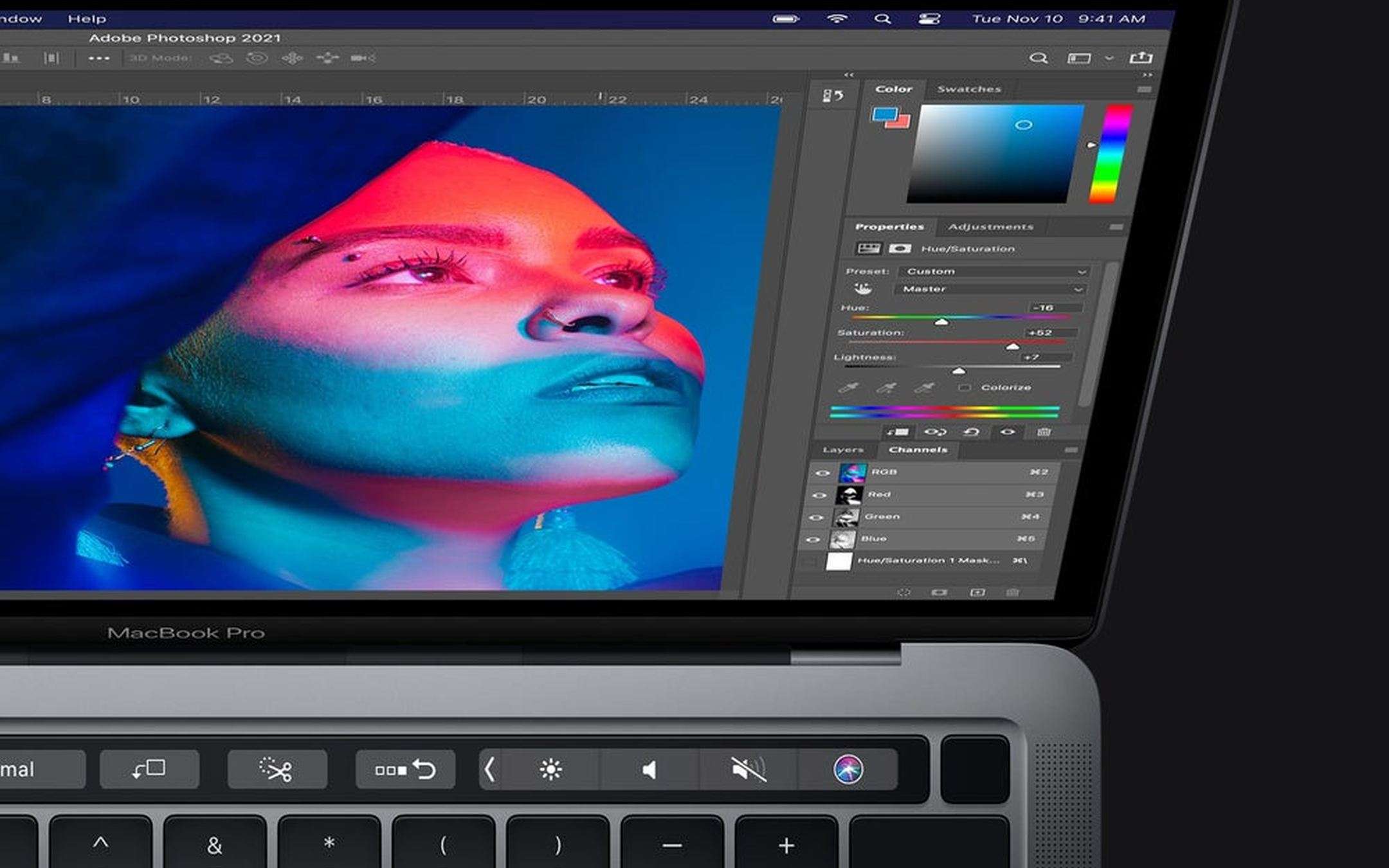Toggle visibility of the Blue channel
Screen dimensions: 1389x868
coord(813,539)
